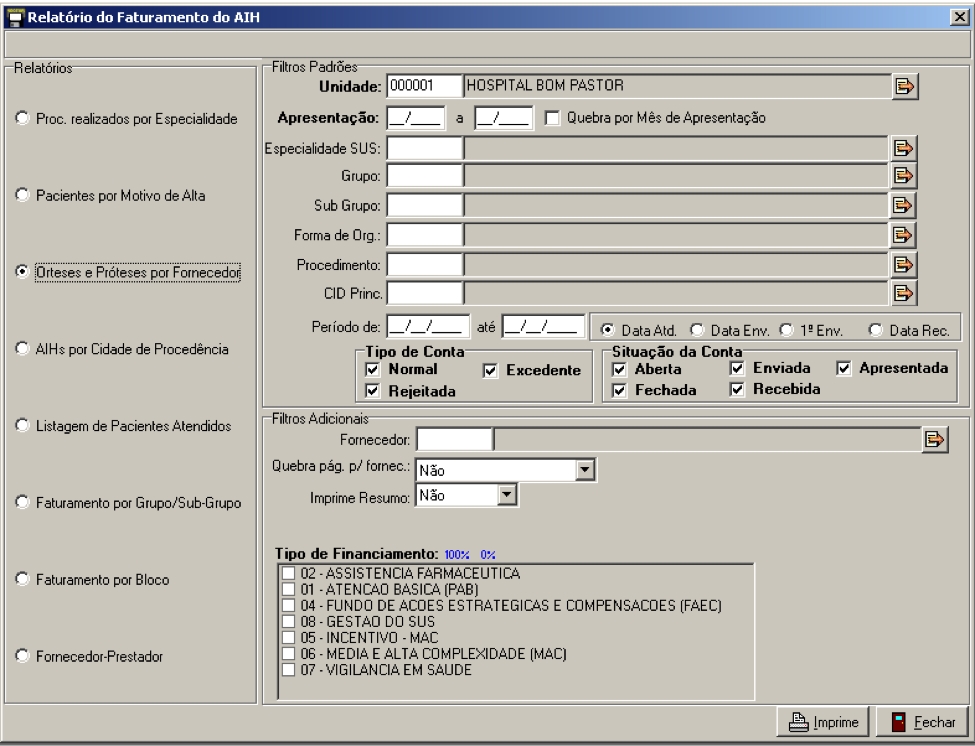
Task: Click the Sub Grupo lookup icon
Action: tap(903, 206)
